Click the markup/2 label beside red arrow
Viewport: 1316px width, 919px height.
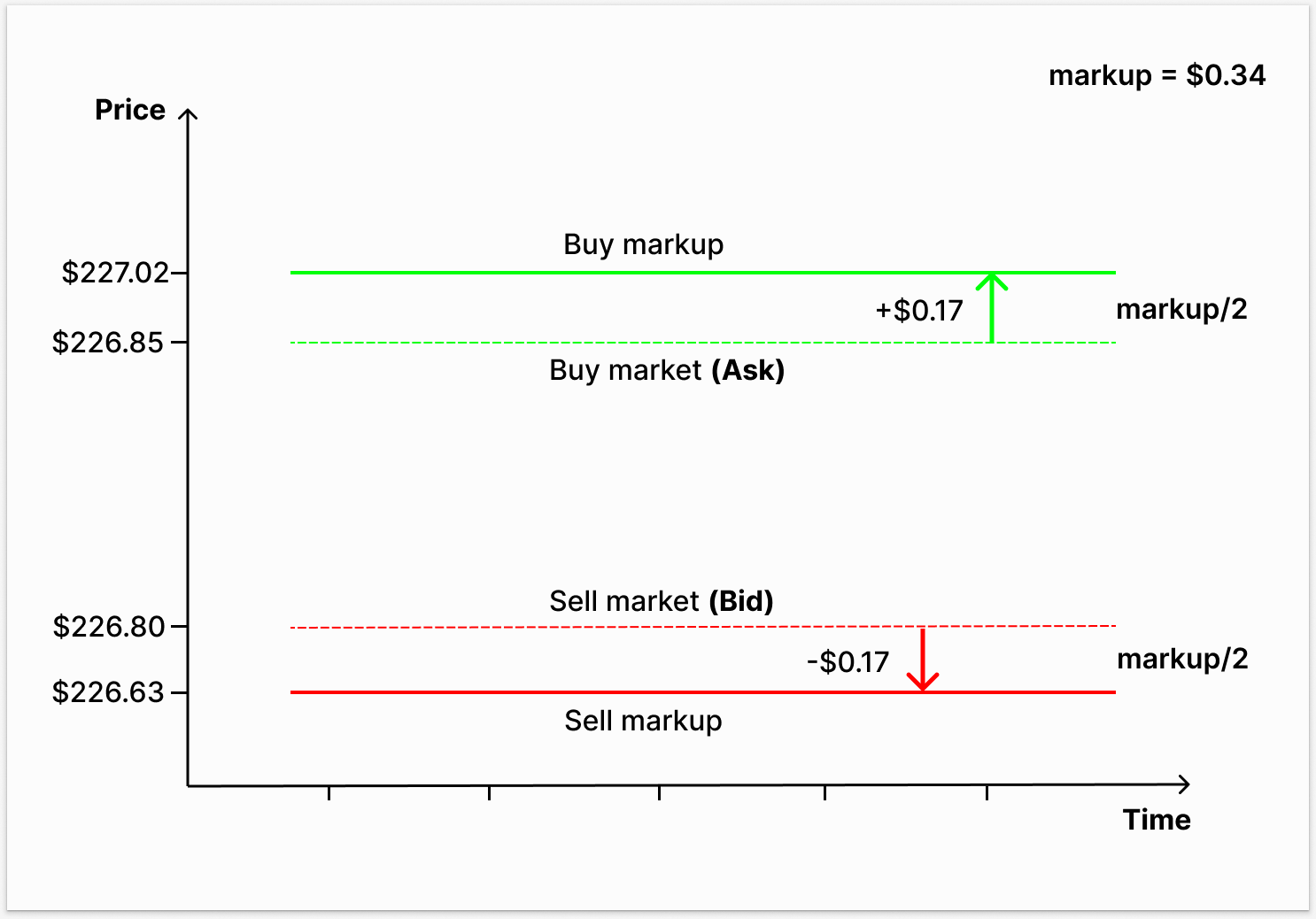click(x=1182, y=659)
